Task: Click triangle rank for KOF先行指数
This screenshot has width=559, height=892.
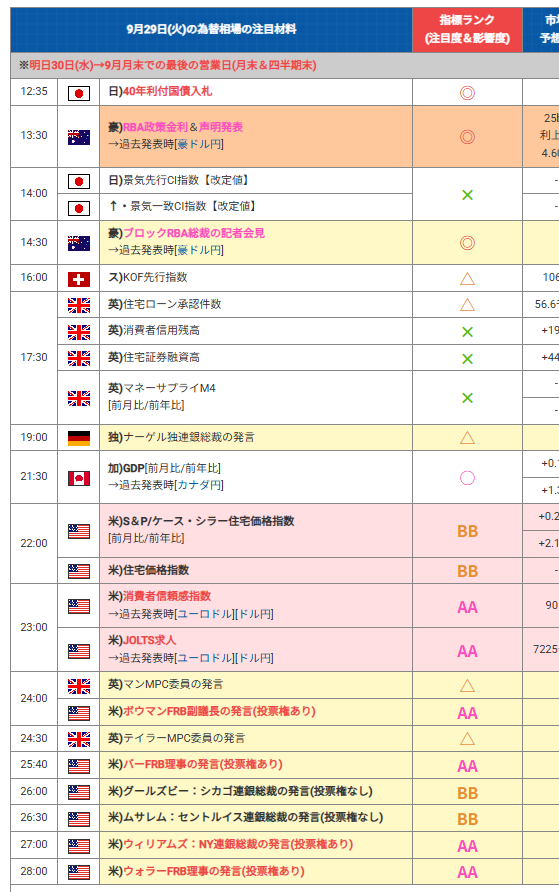Action: (x=467, y=279)
